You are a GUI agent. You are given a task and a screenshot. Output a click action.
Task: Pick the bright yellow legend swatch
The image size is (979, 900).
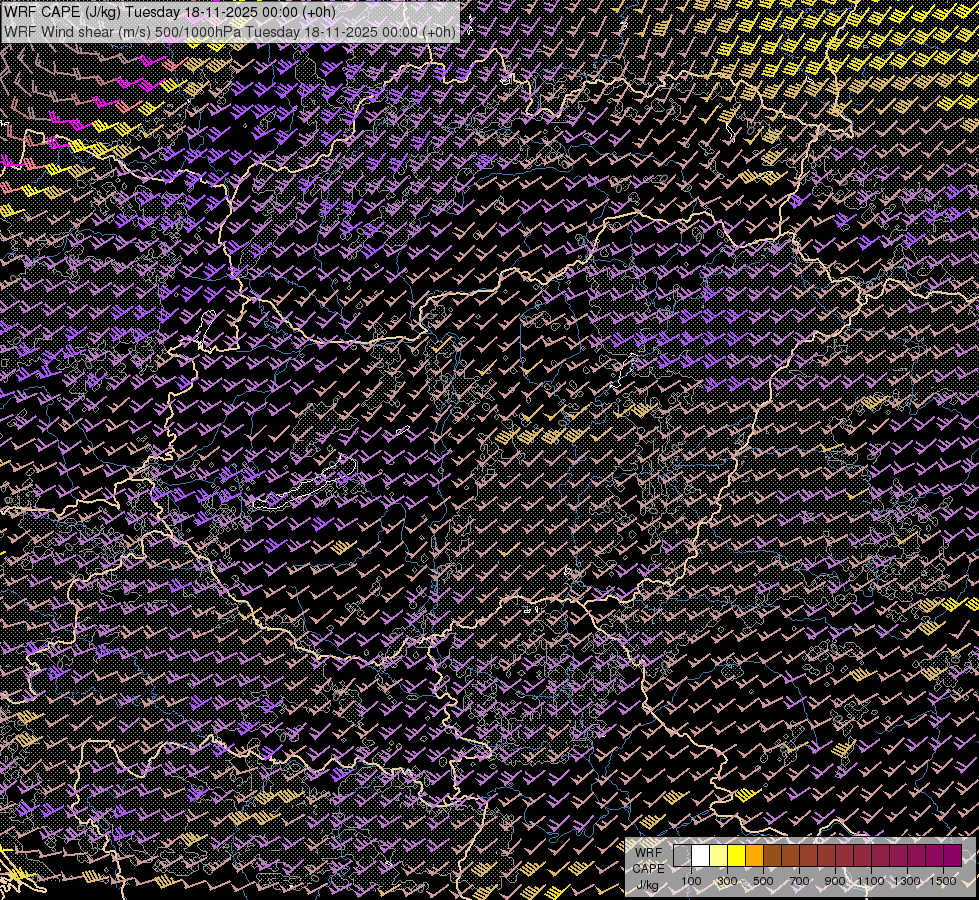(736, 856)
